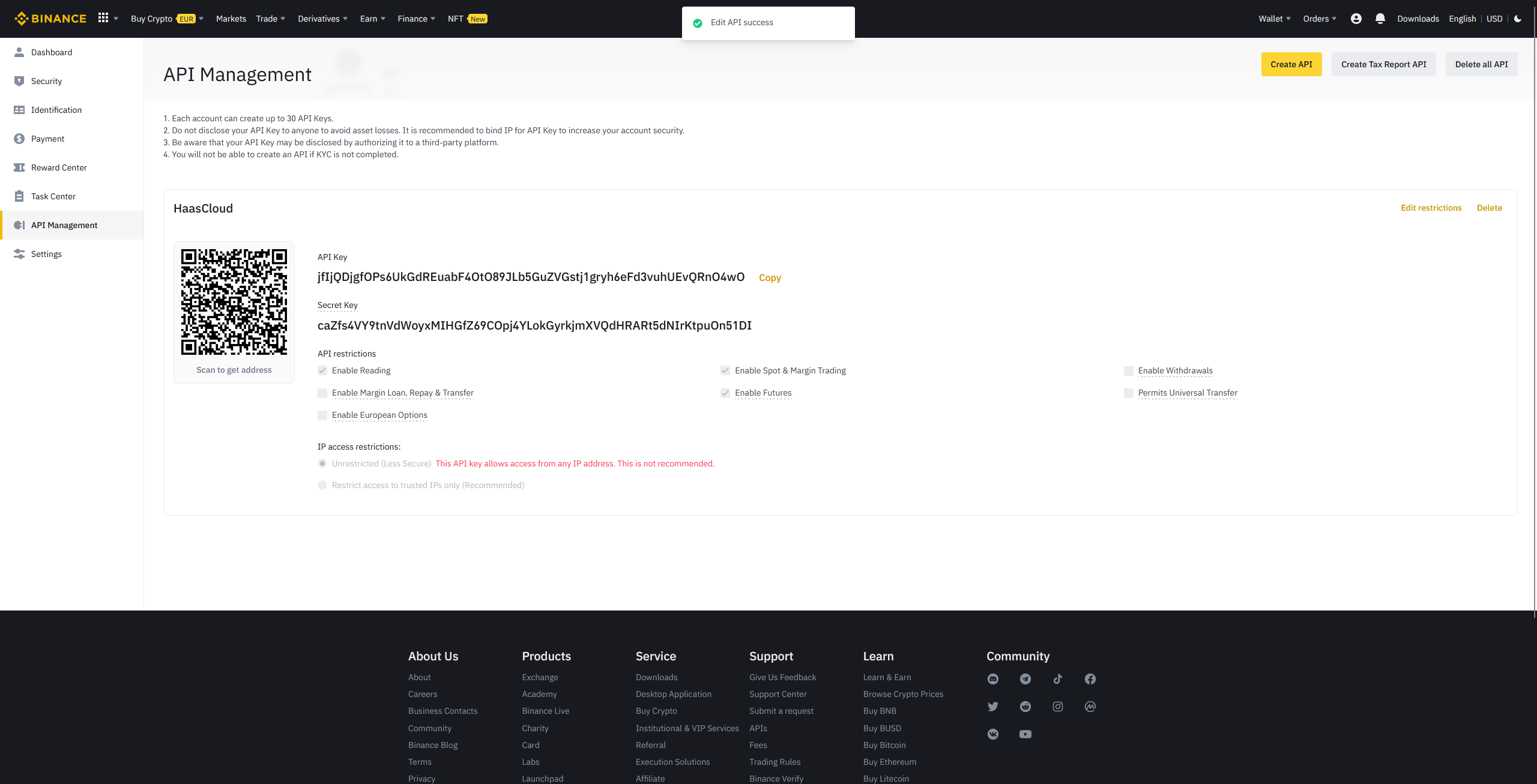
Task: Click the Create API button
Action: point(1291,64)
